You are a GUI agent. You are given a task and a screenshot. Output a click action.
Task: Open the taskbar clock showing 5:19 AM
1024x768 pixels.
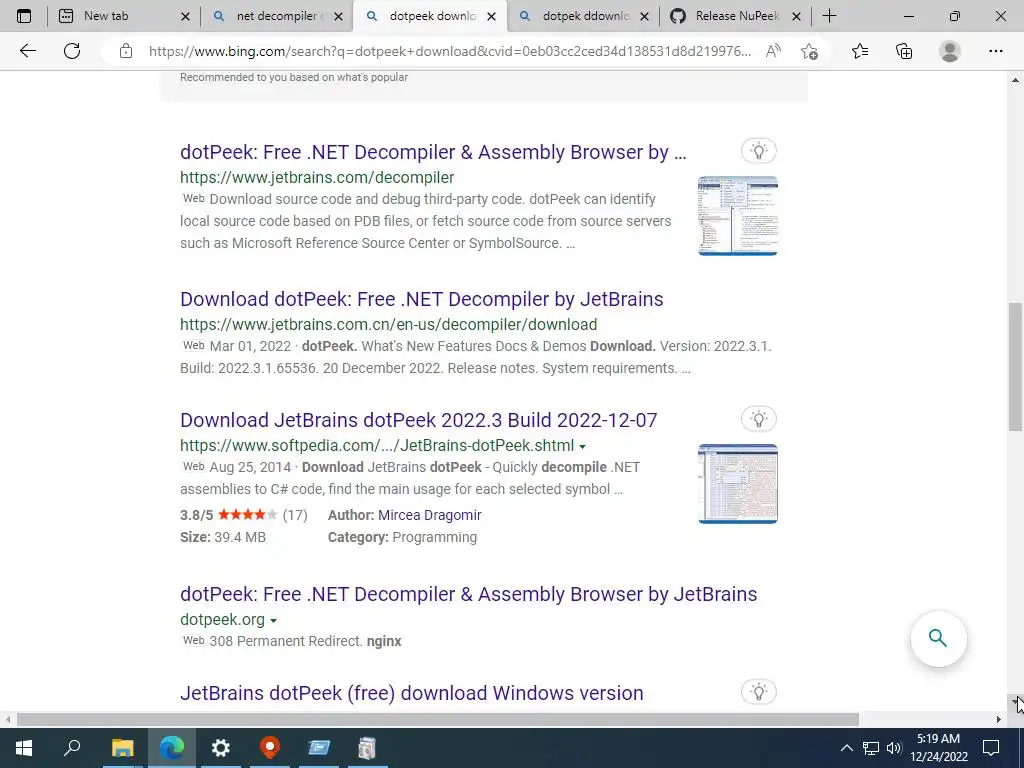pyautogui.click(x=938, y=748)
